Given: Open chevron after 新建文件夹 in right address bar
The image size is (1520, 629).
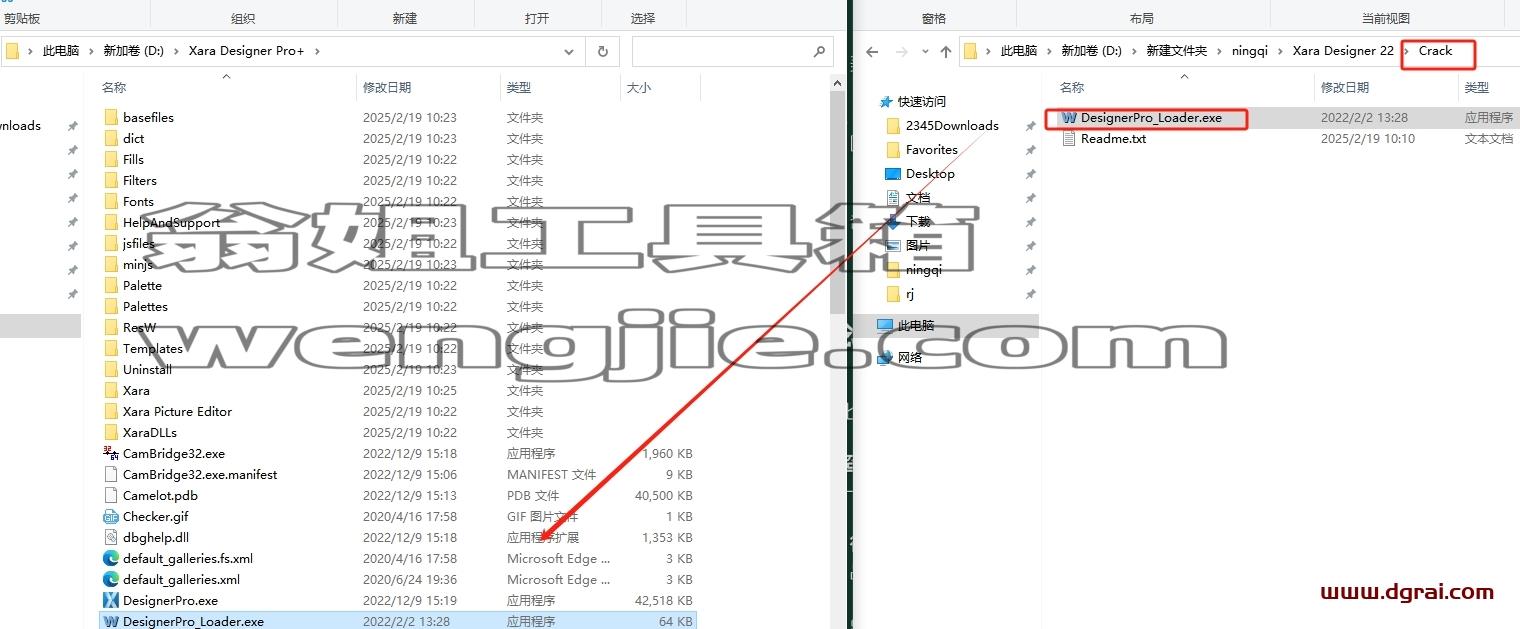Looking at the screenshot, I should 1220,51.
